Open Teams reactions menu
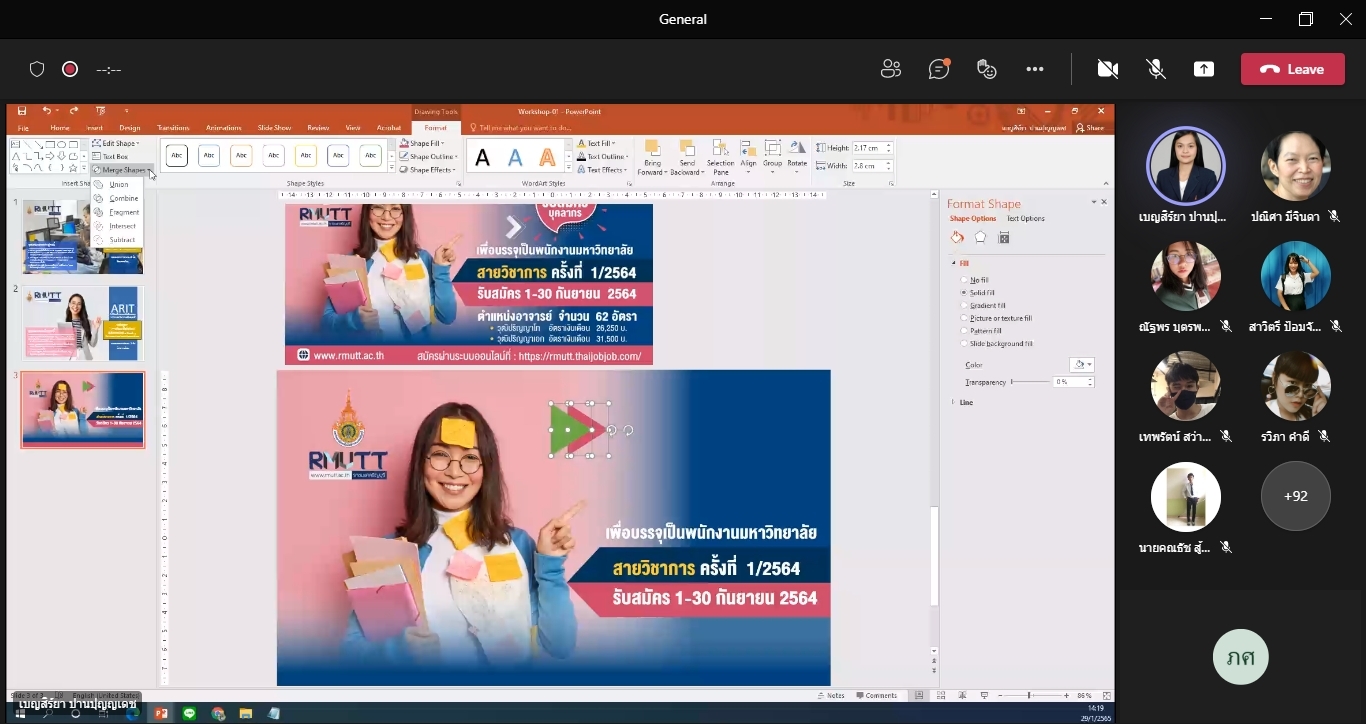The width and height of the screenshot is (1366, 724). point(987,69)
